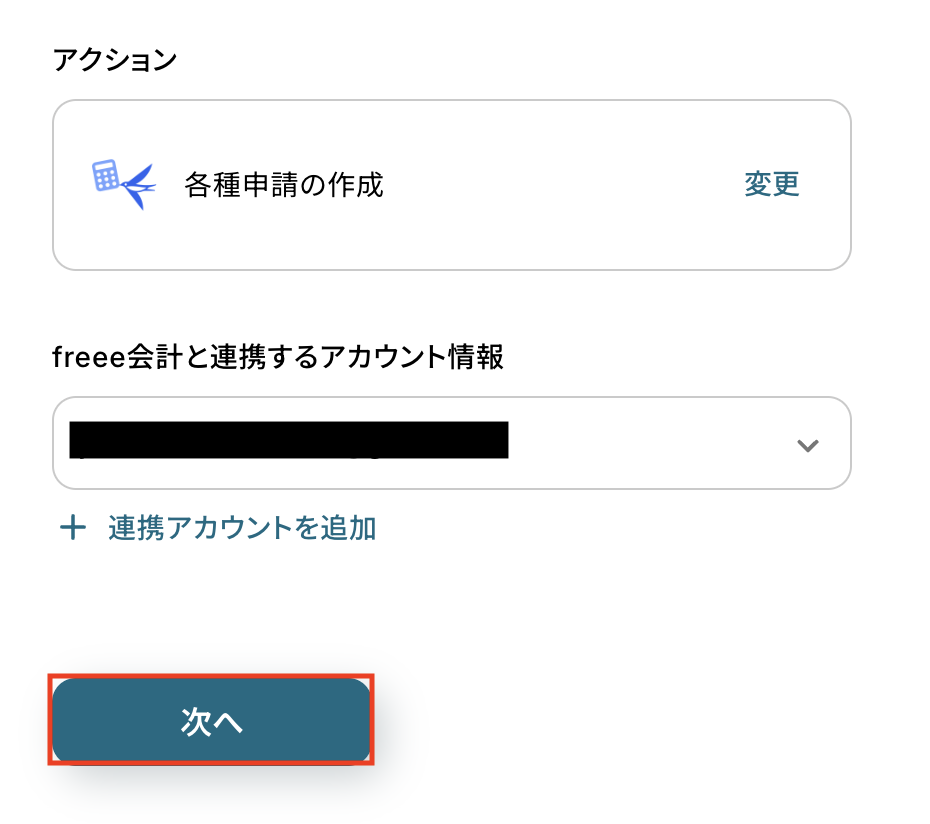The width and height of the screenshot is (930, 824).
Task: Add a linked account via 連携アカウントを追加
Action: [240, 528]
